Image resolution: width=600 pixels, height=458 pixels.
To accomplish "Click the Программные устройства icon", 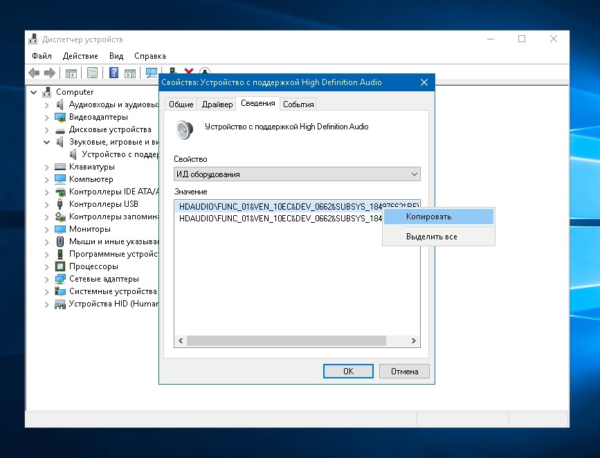I will click(60, 254).
